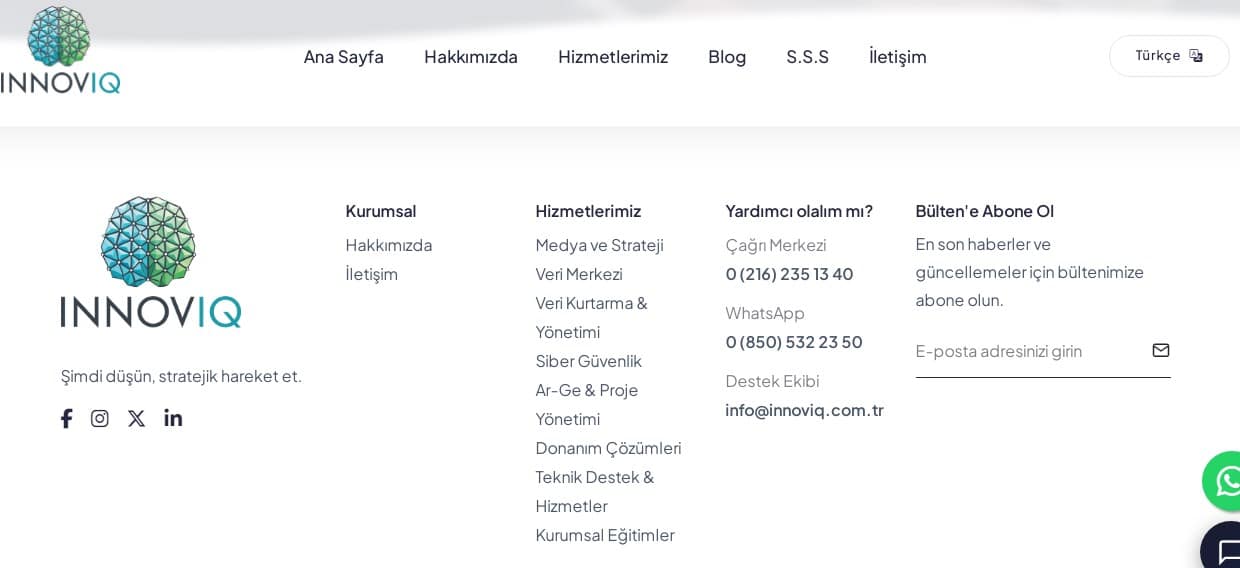The width and height of the screenshot is (1240, 568).
Task: Call the 0 (216) 235 13 40 number
Action: coord(789,274)
